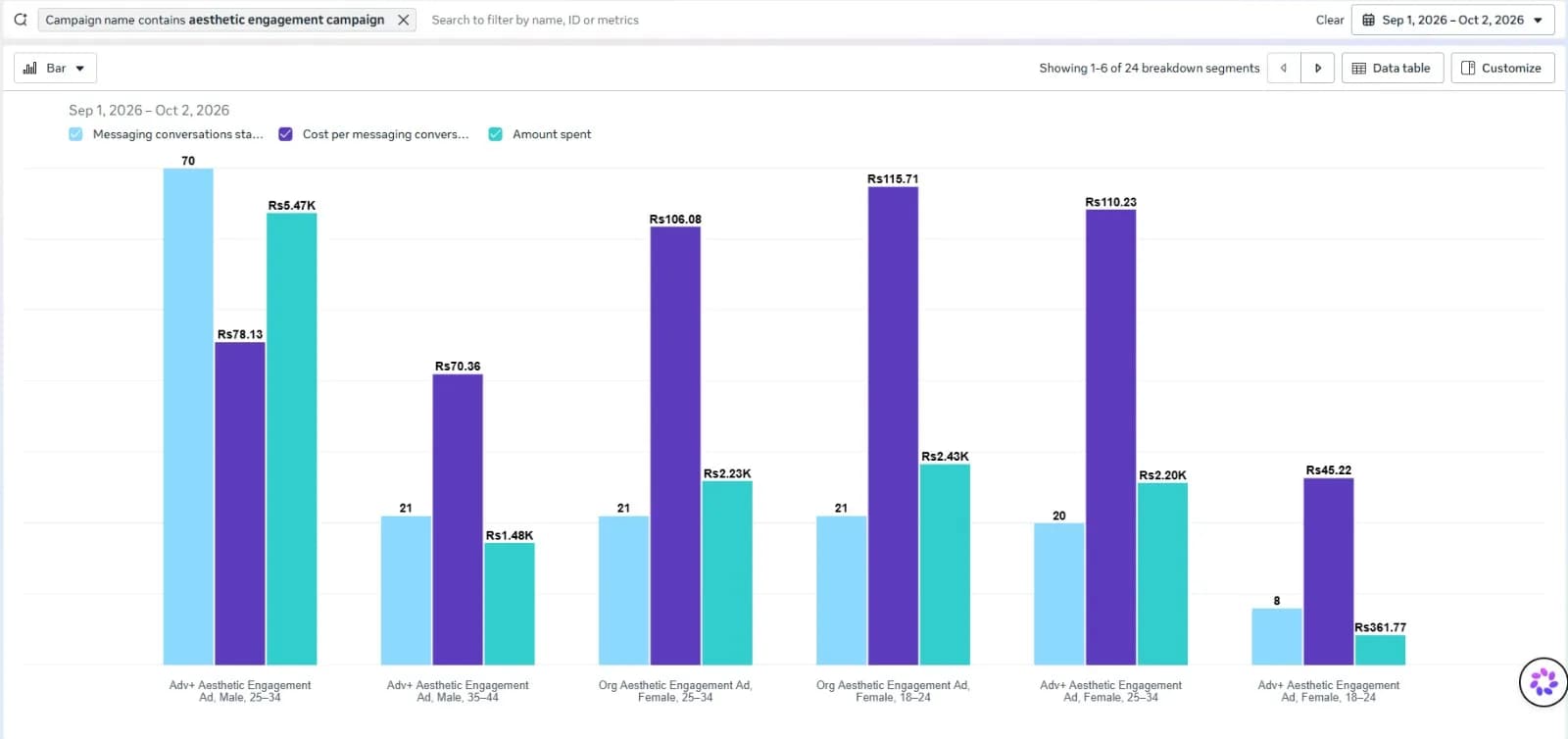Click the Rs106.08 value label
Viewport: 1568px width, 739px height.
[x=675, y=220]
